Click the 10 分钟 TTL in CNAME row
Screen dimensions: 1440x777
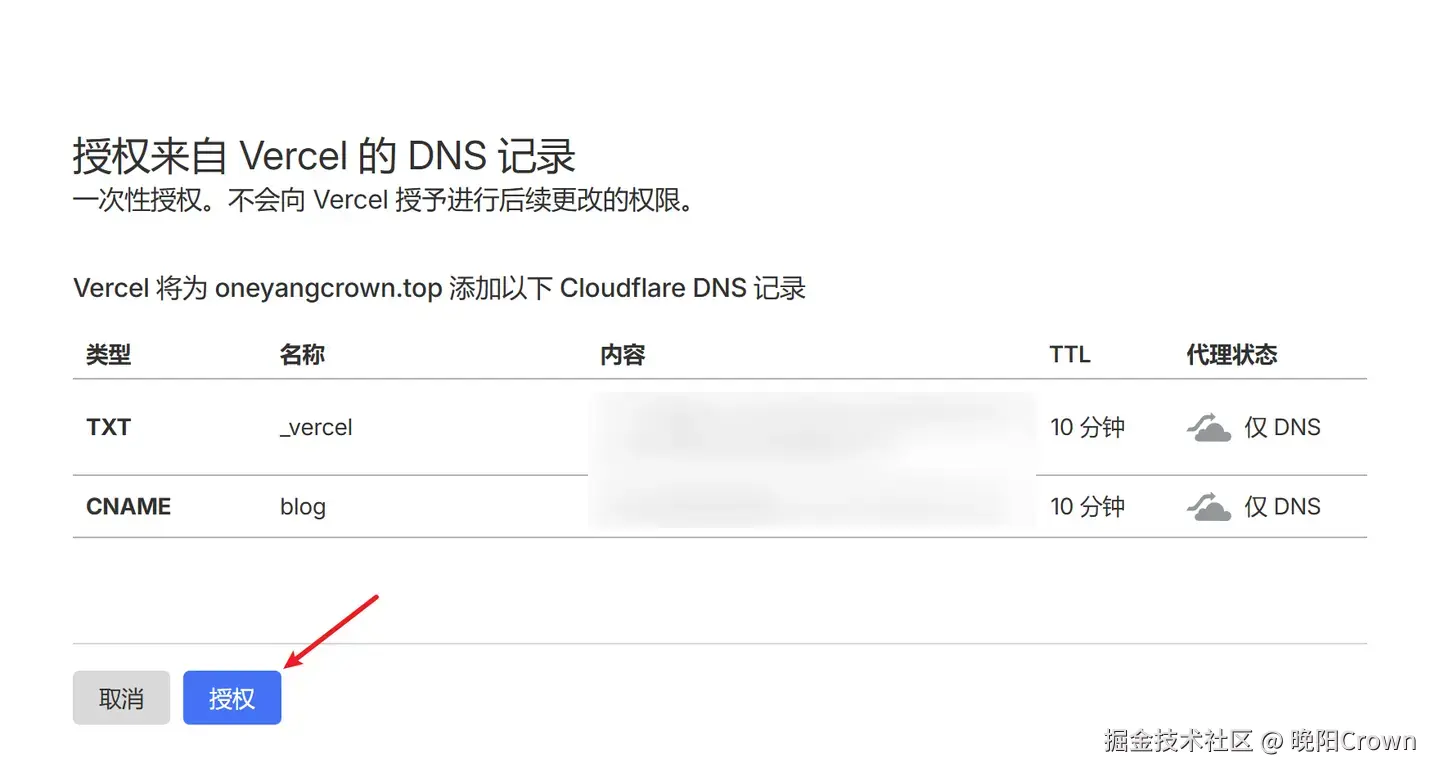(x=1087, y=507)
